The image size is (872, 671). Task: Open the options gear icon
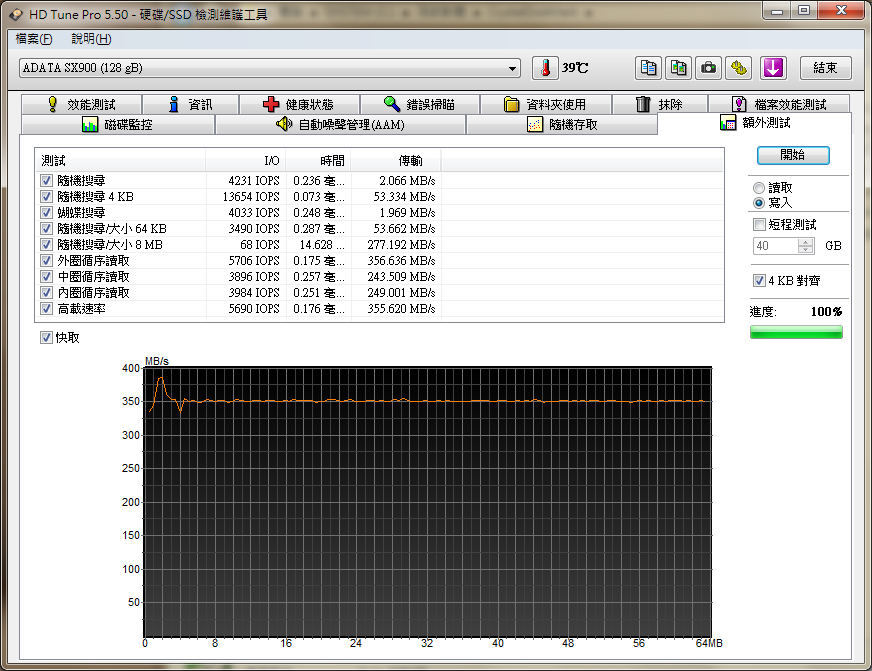739,68
